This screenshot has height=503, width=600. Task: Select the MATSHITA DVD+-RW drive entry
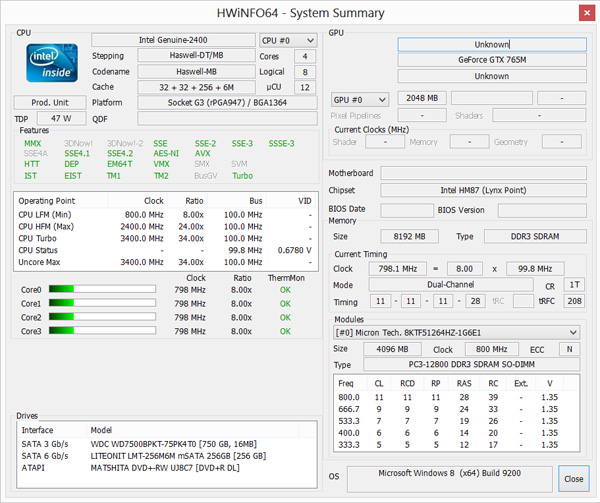coord(167,468)
